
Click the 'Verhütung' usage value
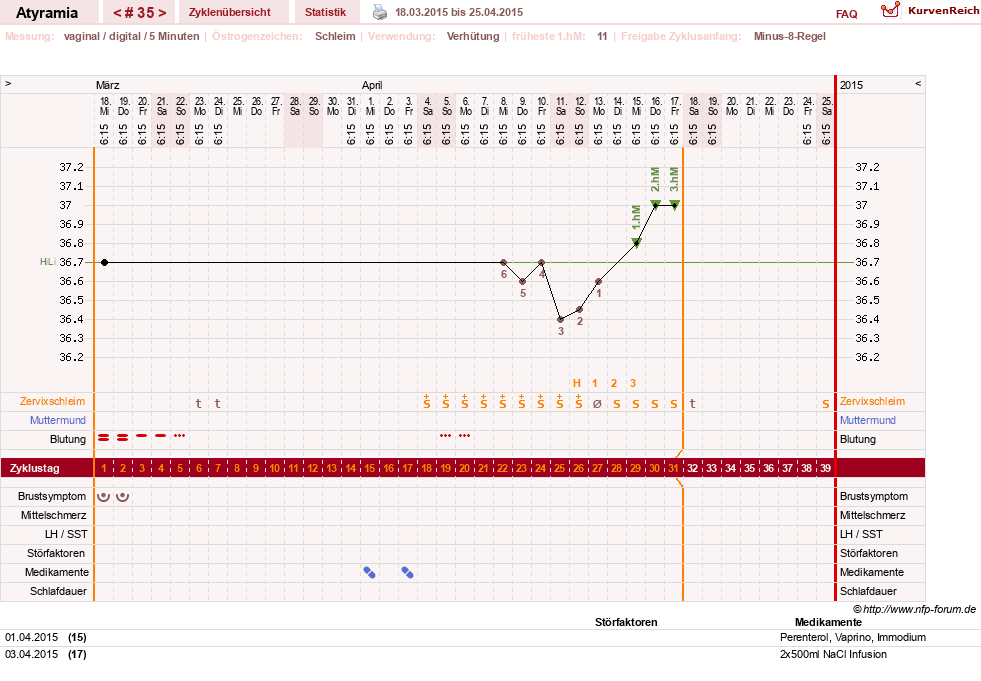[x=473, y=36]
